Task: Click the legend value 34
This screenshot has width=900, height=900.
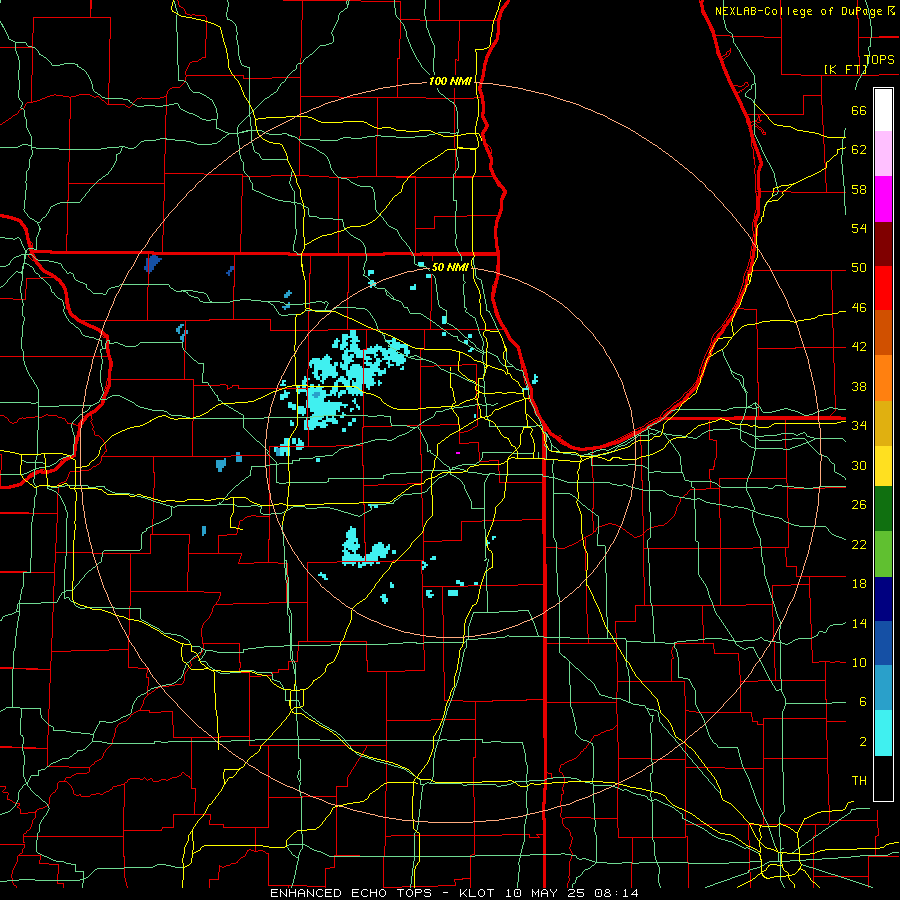Action: point(859,425)
